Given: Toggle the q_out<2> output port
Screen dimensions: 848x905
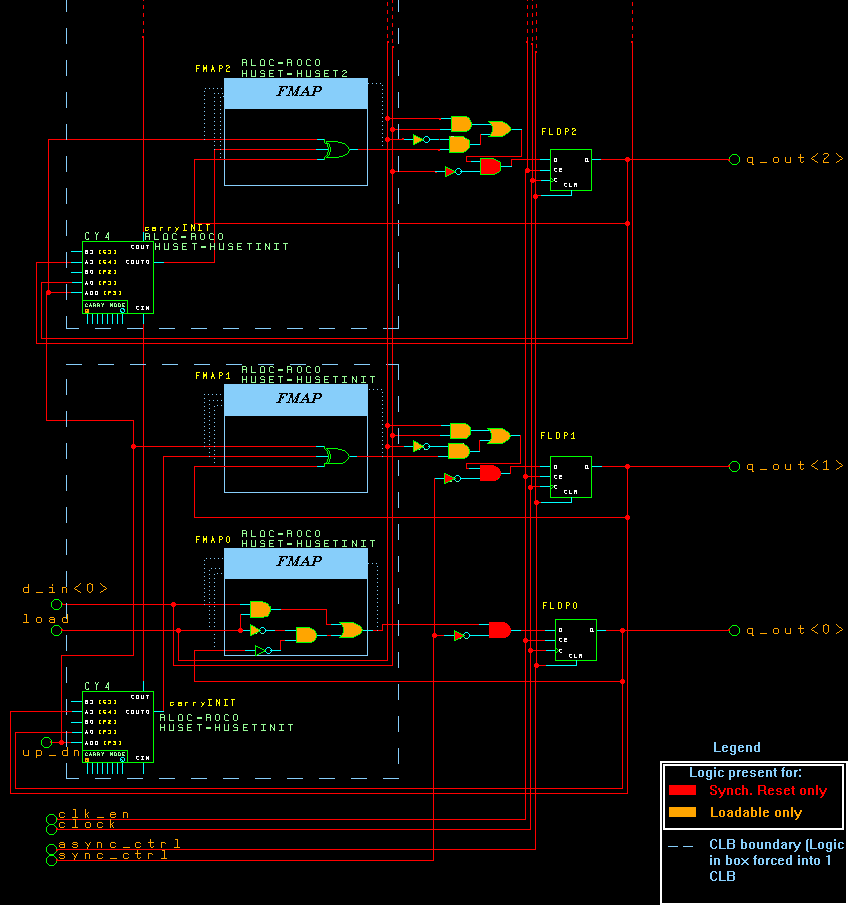Looking at the screenshot, I should coord(735,159).
